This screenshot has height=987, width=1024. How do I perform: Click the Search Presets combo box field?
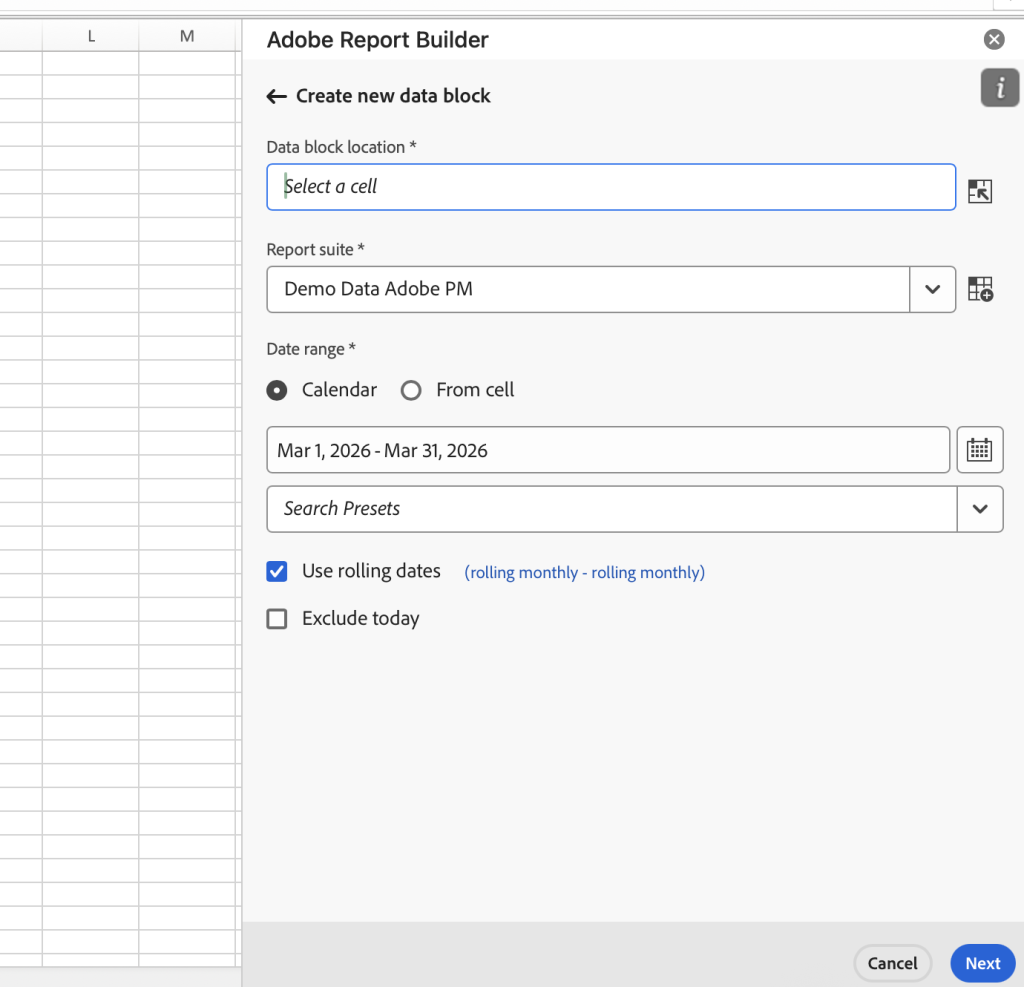click(x=600, y=509)
